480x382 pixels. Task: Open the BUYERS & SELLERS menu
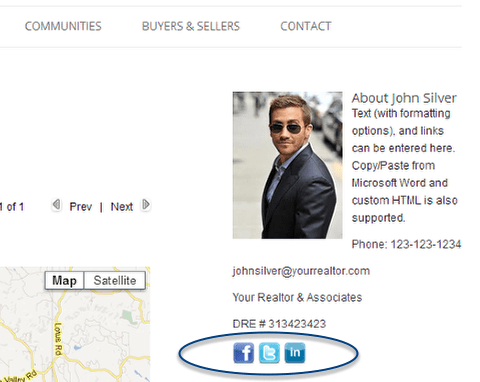pyautogui.click(x=191, y=26)
